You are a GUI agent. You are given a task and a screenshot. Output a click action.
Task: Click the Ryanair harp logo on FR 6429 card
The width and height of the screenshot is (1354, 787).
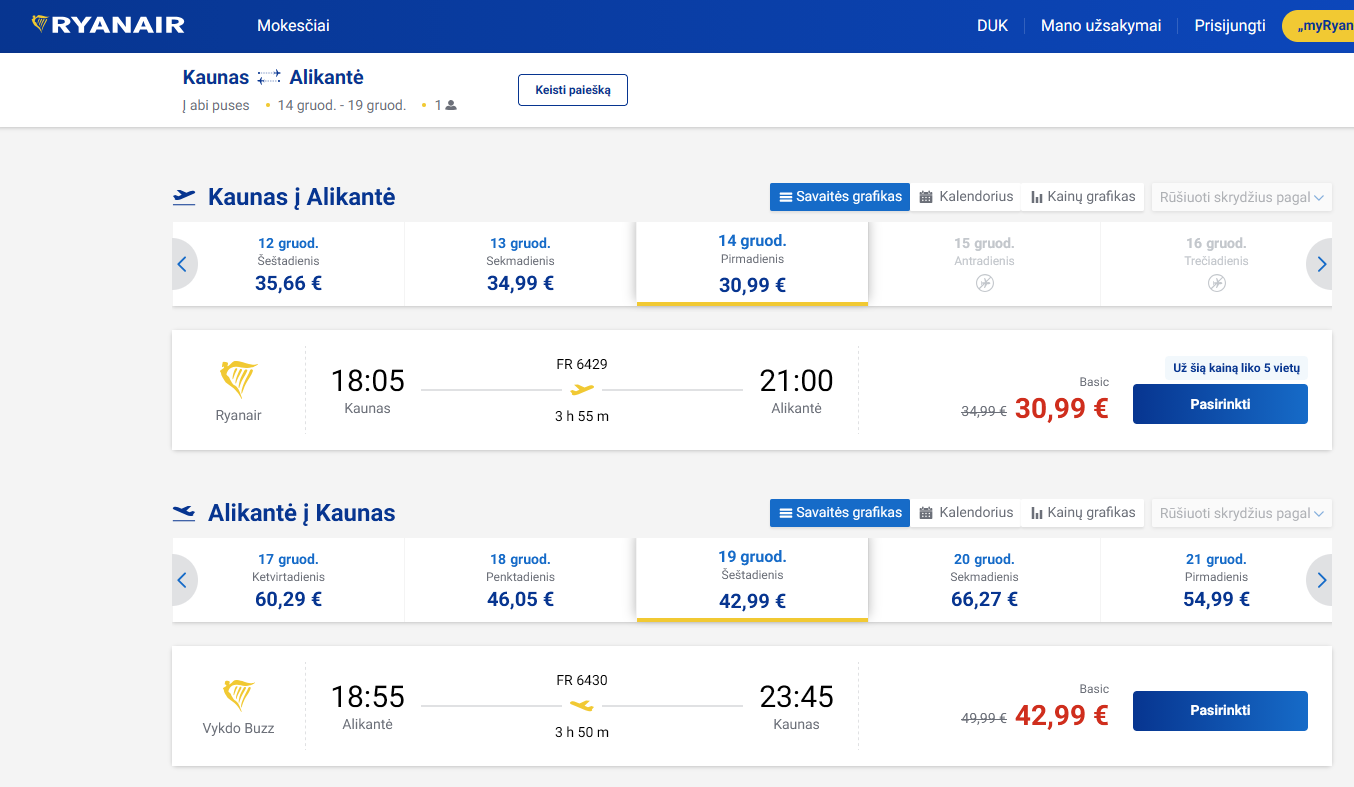[238, 380]
